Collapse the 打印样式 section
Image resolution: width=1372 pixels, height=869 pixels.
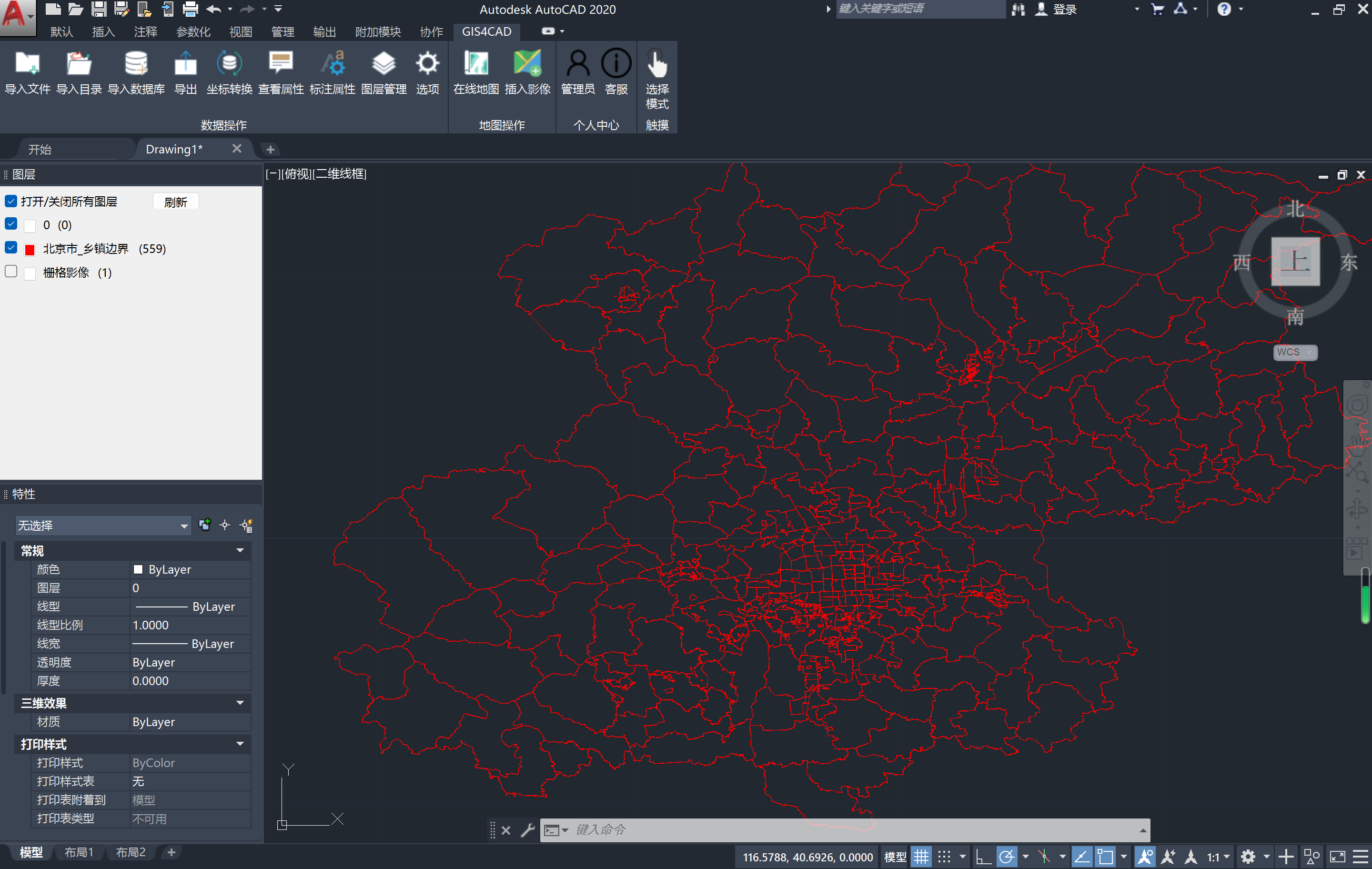coord(240,744)
